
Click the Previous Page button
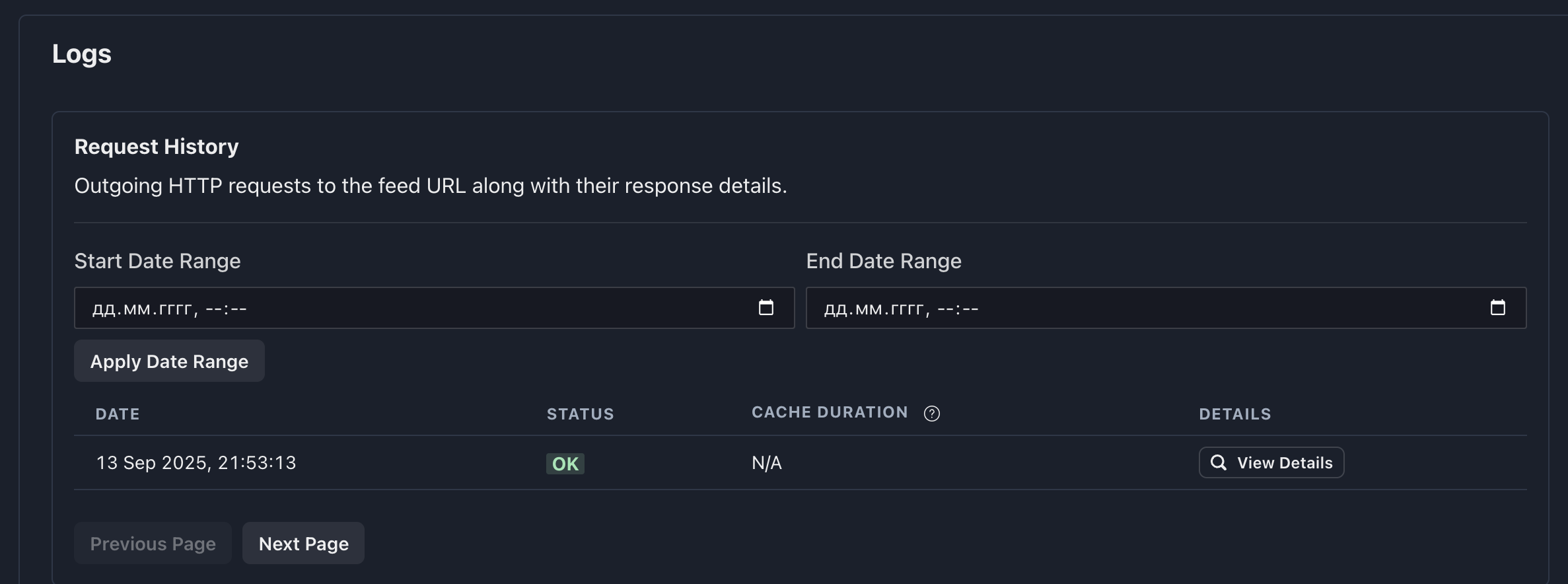(x=153, y=543)
